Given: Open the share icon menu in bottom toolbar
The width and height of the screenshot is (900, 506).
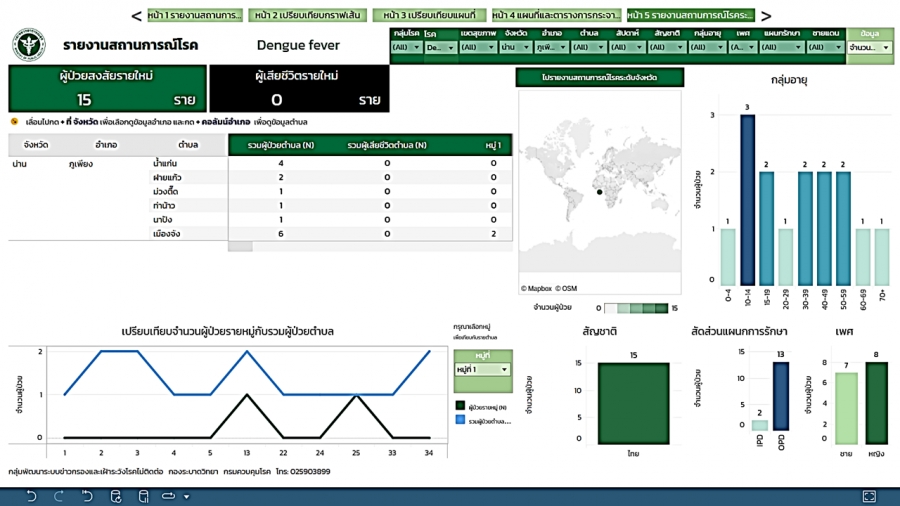Looking at the screenshot, I should point(171,496).
